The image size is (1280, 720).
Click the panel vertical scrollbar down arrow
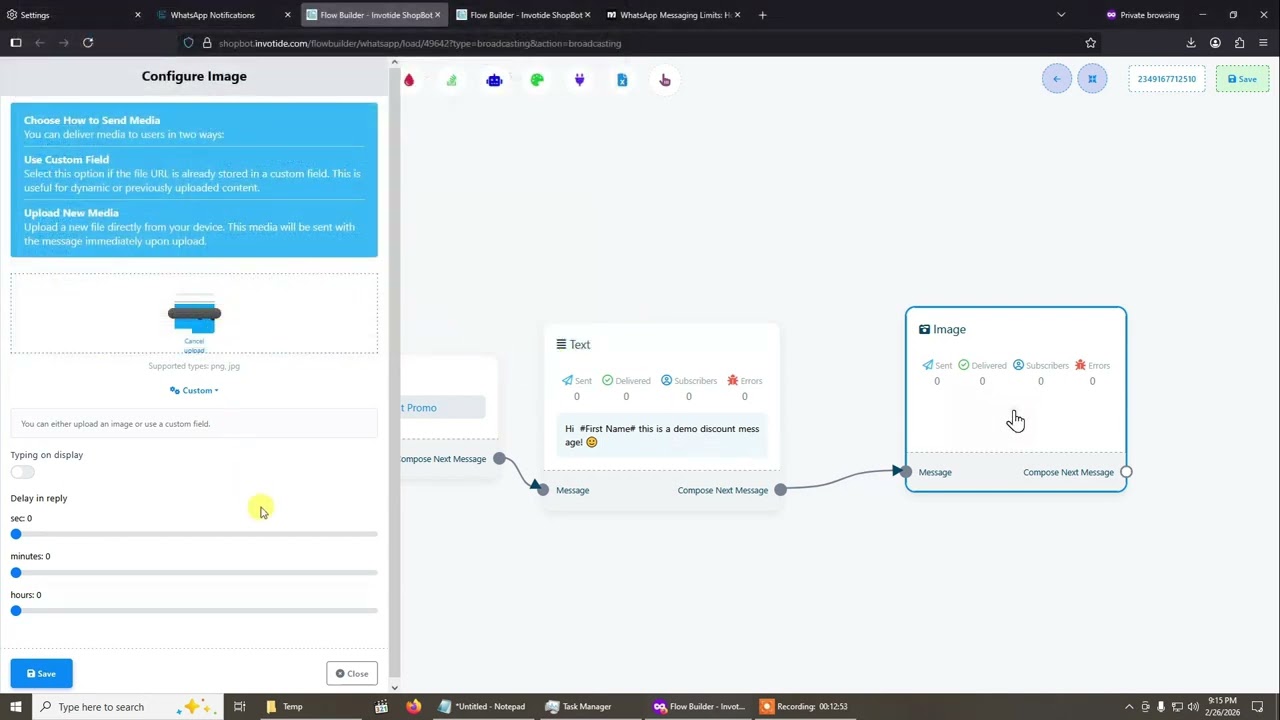click(395, 687)
